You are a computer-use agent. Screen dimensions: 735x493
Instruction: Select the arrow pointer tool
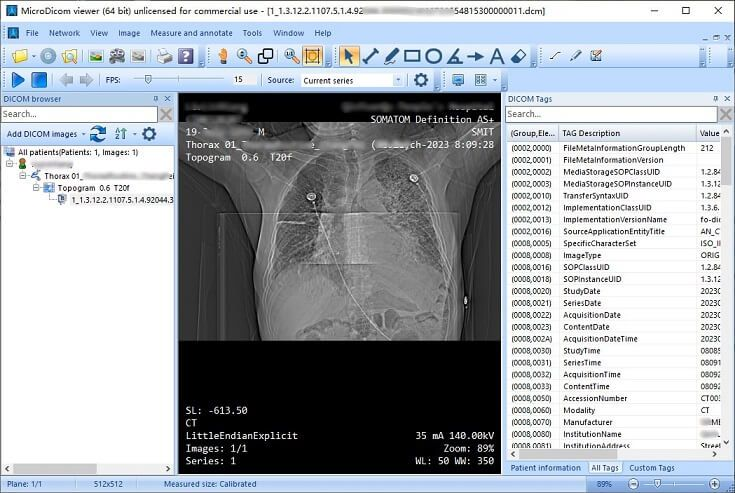tap(348, 56)
